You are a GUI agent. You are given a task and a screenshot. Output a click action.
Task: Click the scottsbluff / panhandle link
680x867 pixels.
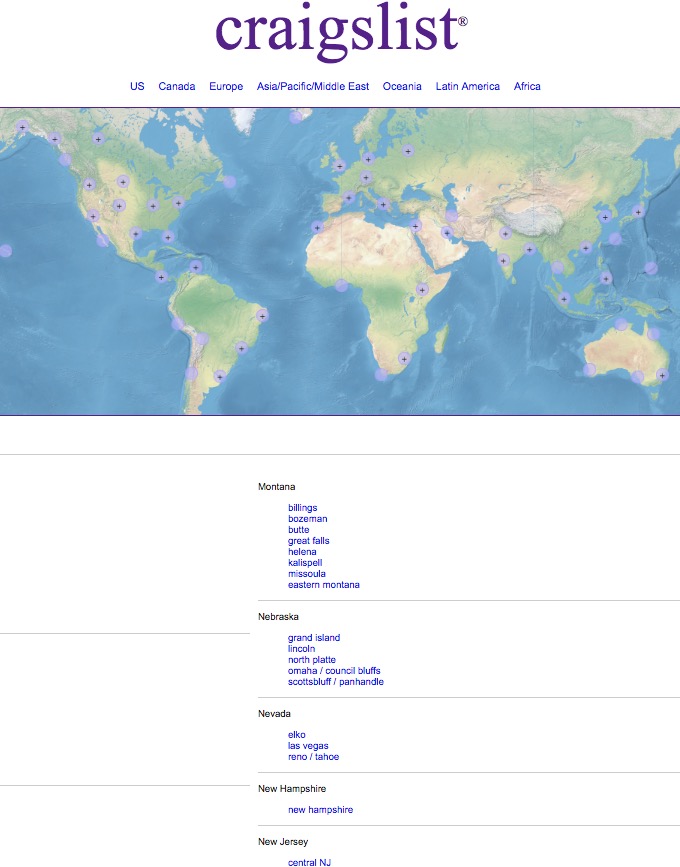[x=336, y=682]
